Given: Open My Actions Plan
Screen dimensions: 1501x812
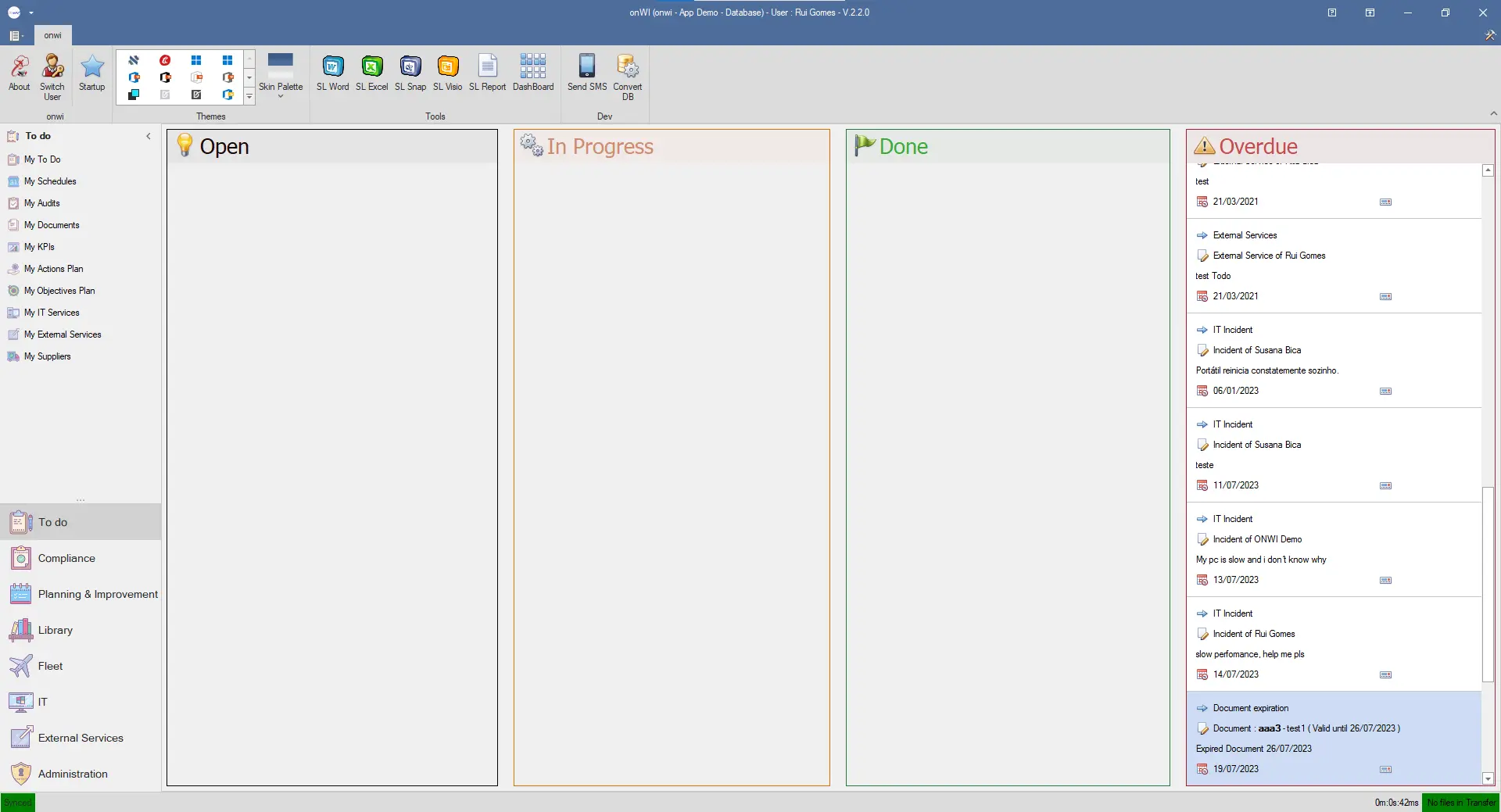Looking at the screenshot, I should (53, 269).
